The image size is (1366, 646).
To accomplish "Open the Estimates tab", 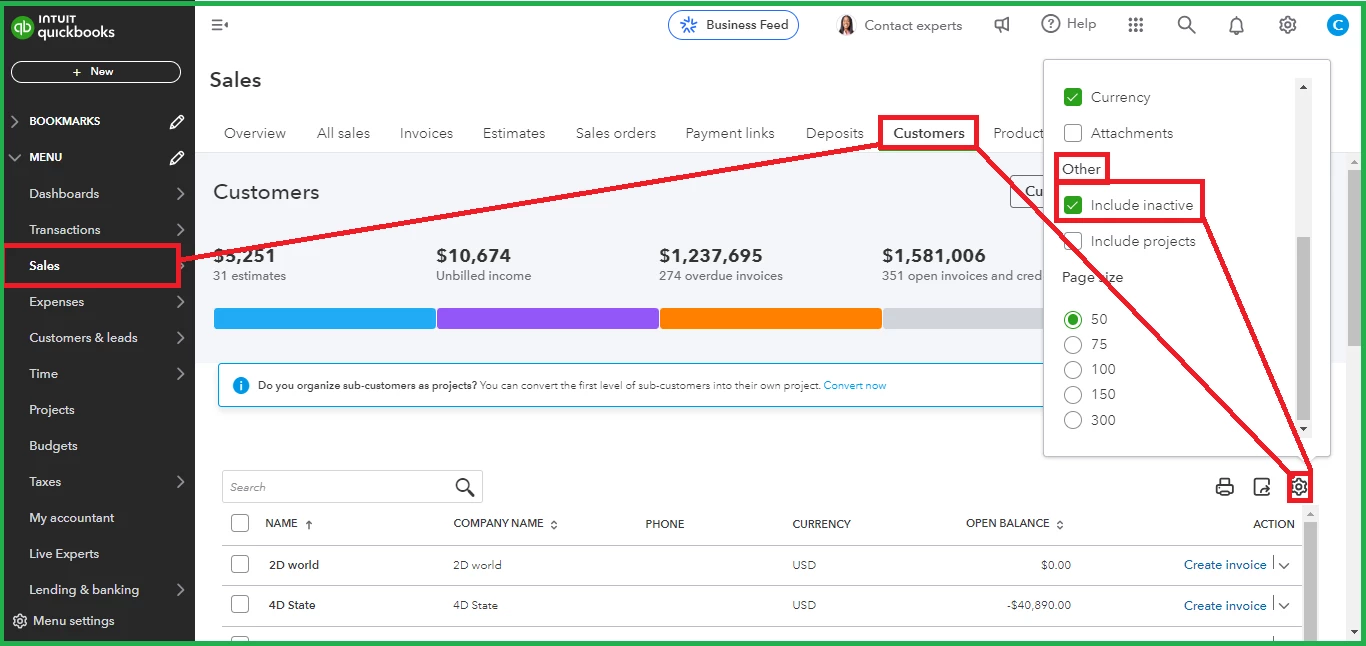I will pyautogui.click(x=514, y=133).
